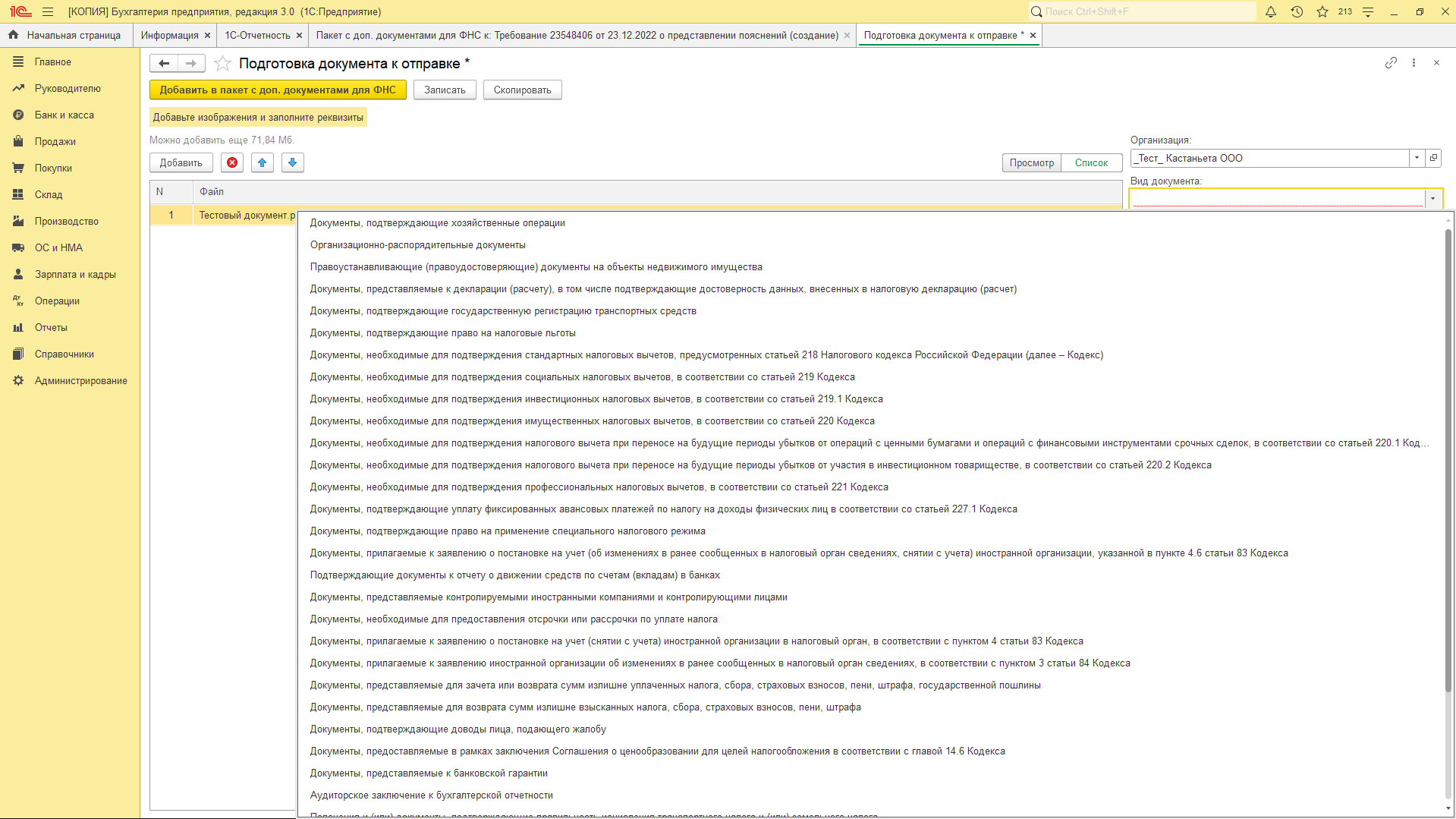Move file down with blue arrow
This screenshot has height=819, width=1456.
click(x=293, y=162)
